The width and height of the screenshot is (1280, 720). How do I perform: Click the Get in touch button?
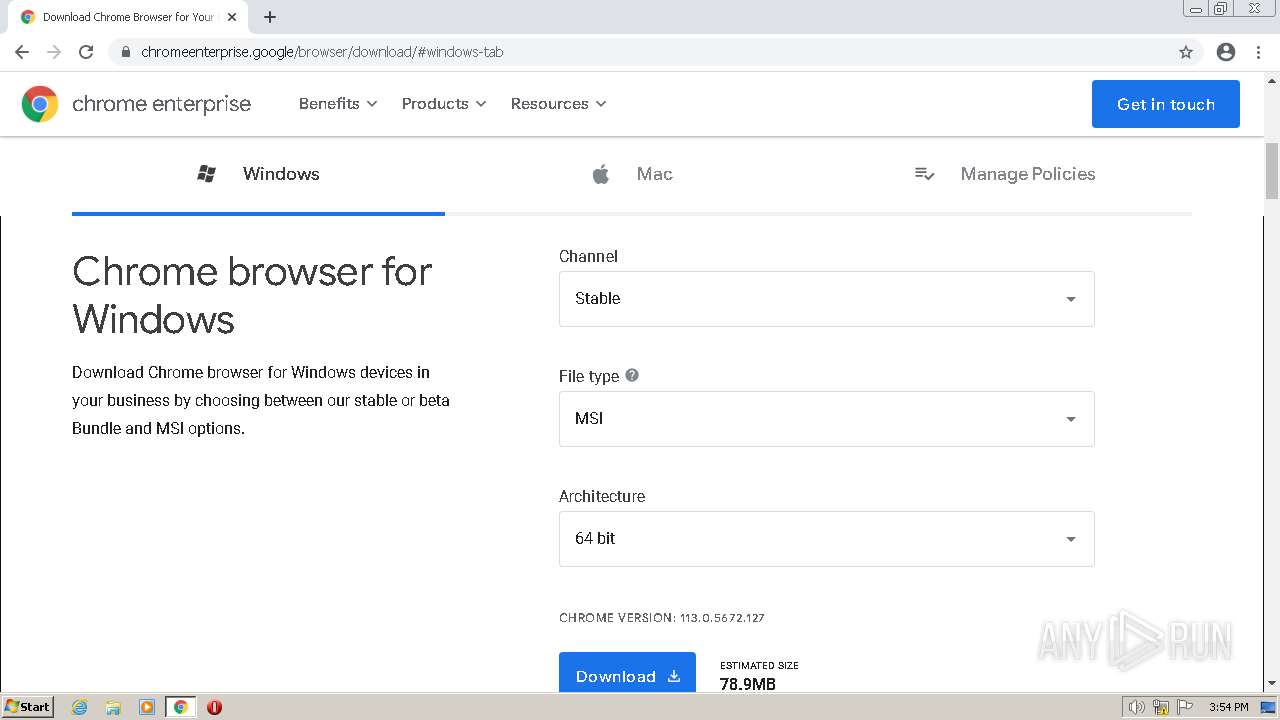coord(1165,104)
